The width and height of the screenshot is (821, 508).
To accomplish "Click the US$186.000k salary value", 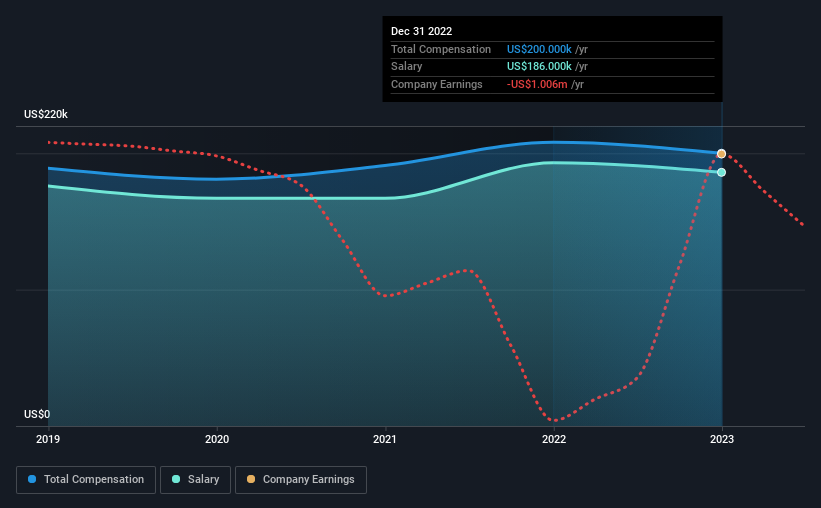I will (539, 67).
